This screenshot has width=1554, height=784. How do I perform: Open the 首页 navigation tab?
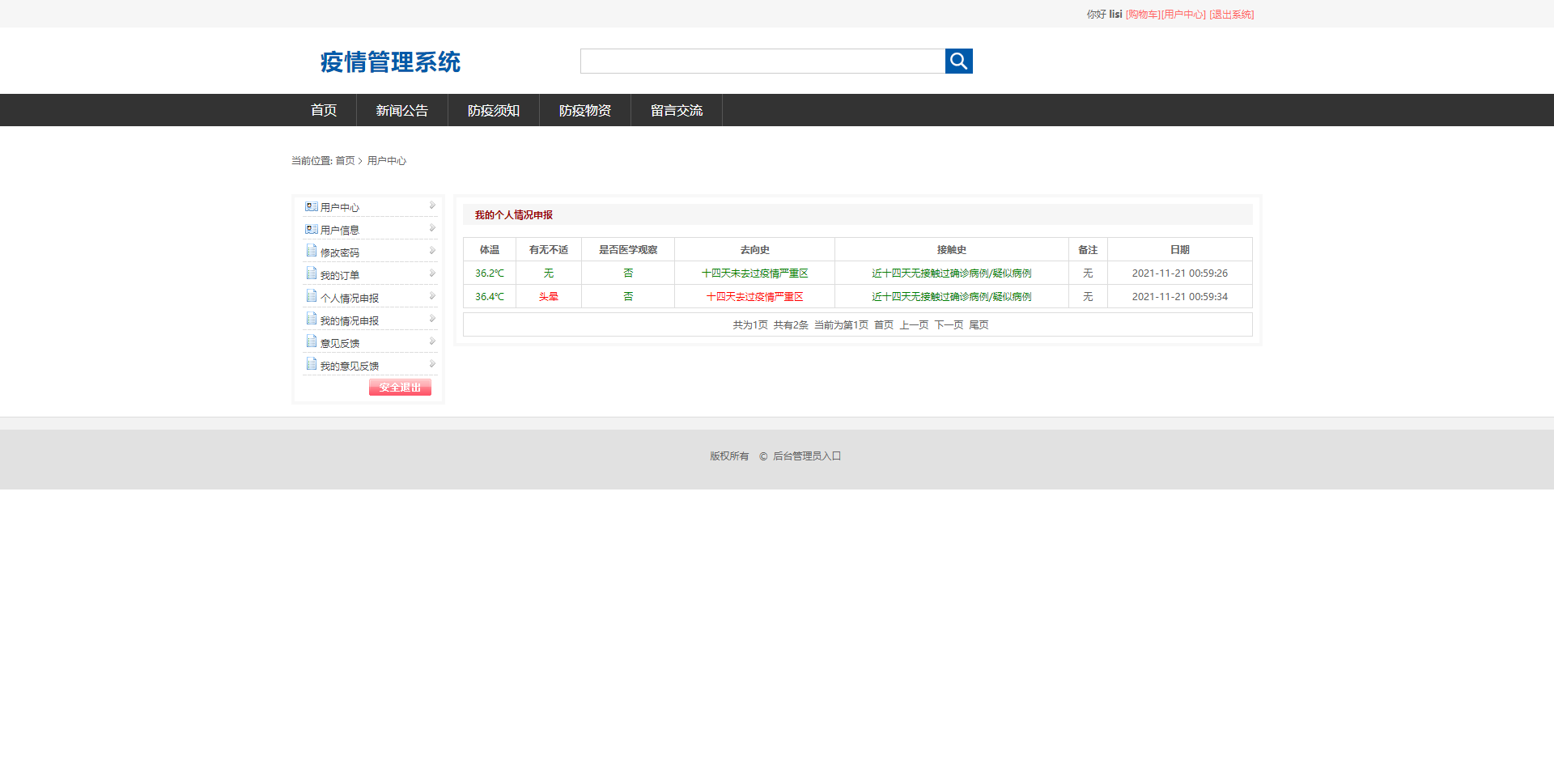[x=324, y=110]
